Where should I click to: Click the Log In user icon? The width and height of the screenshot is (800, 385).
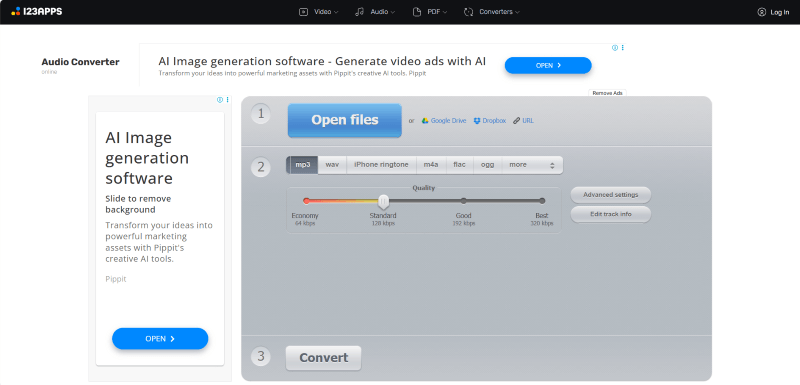[x=762, y=12]
